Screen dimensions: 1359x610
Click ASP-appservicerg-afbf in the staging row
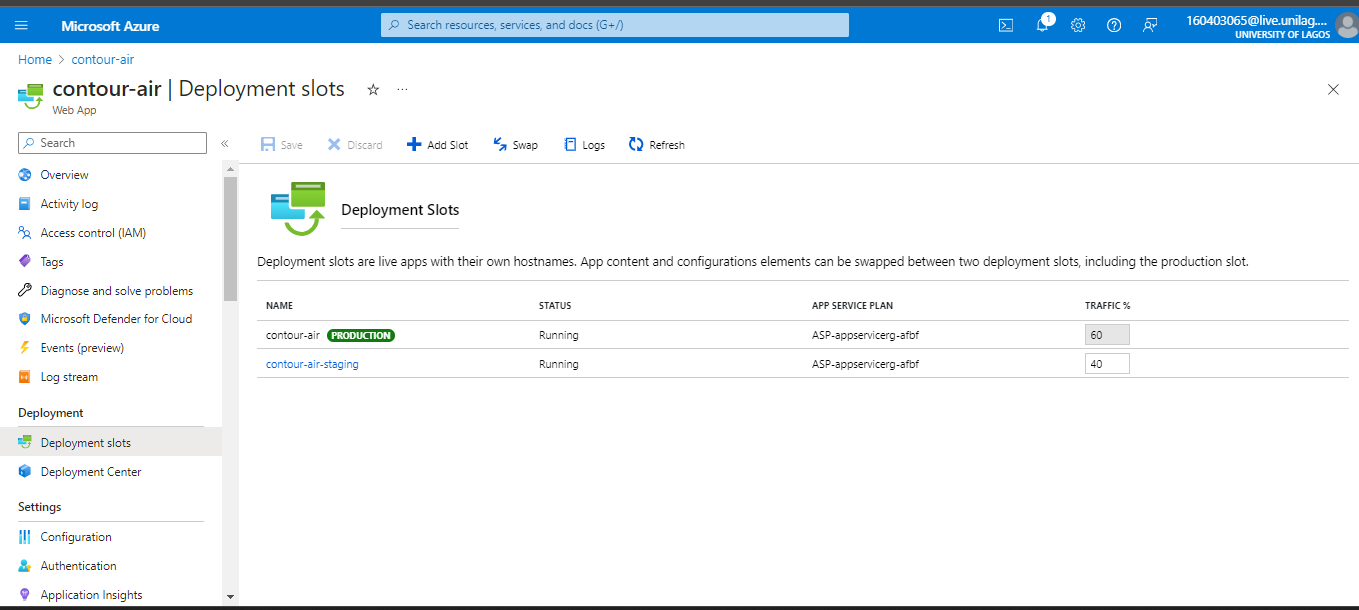(865, 364)
